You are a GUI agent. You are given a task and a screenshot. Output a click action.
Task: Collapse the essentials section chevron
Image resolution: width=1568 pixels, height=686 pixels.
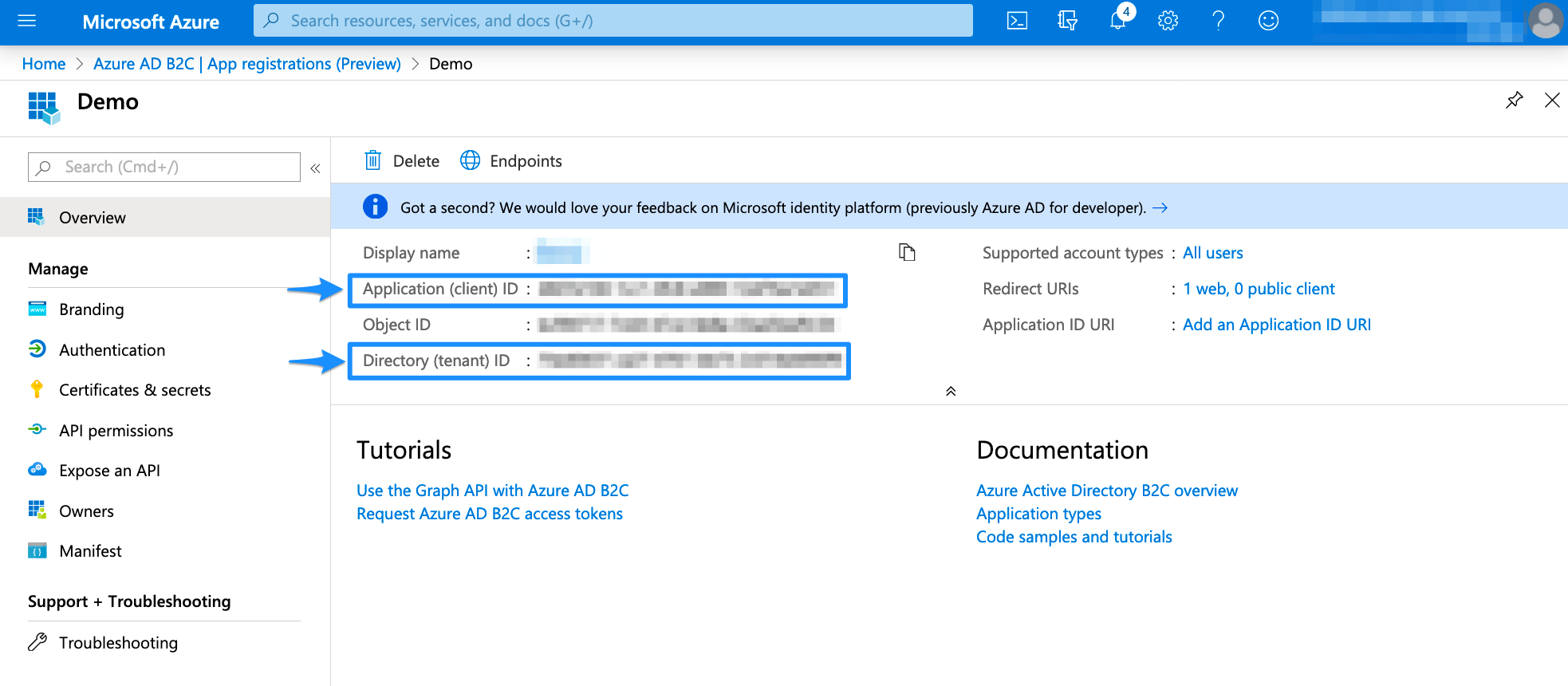951,391
